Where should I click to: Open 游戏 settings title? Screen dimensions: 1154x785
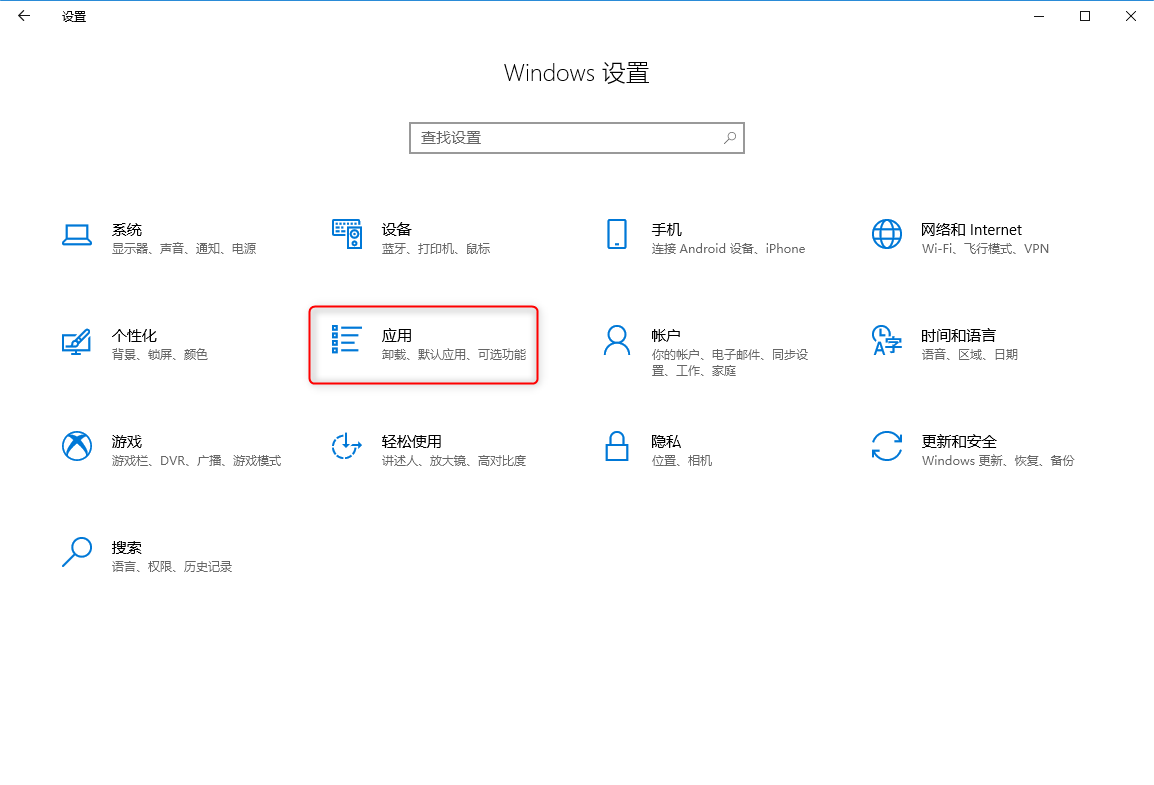coord(127,441)
